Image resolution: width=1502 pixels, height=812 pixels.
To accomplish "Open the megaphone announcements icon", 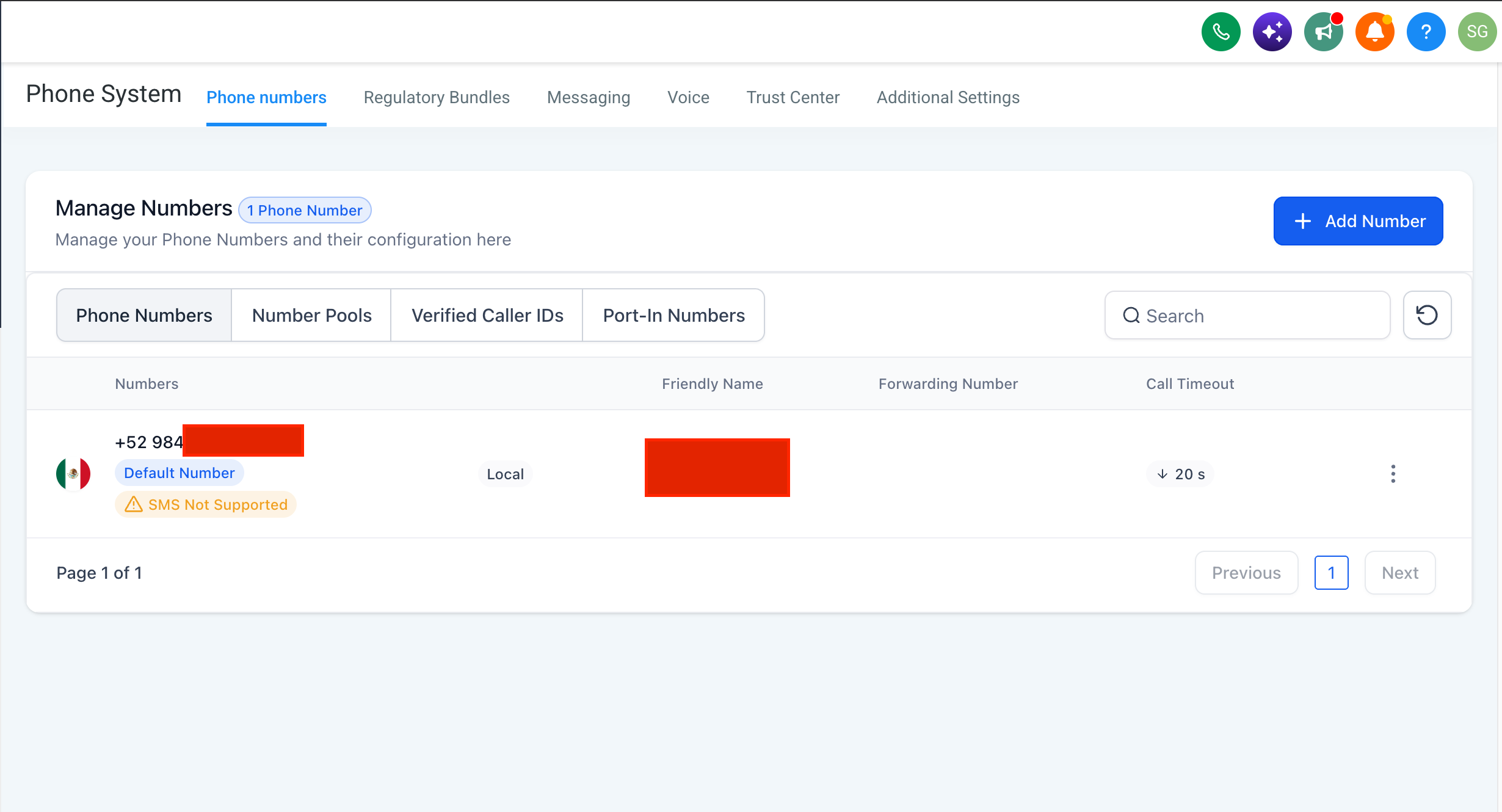I will click(x=1323, y=32).
